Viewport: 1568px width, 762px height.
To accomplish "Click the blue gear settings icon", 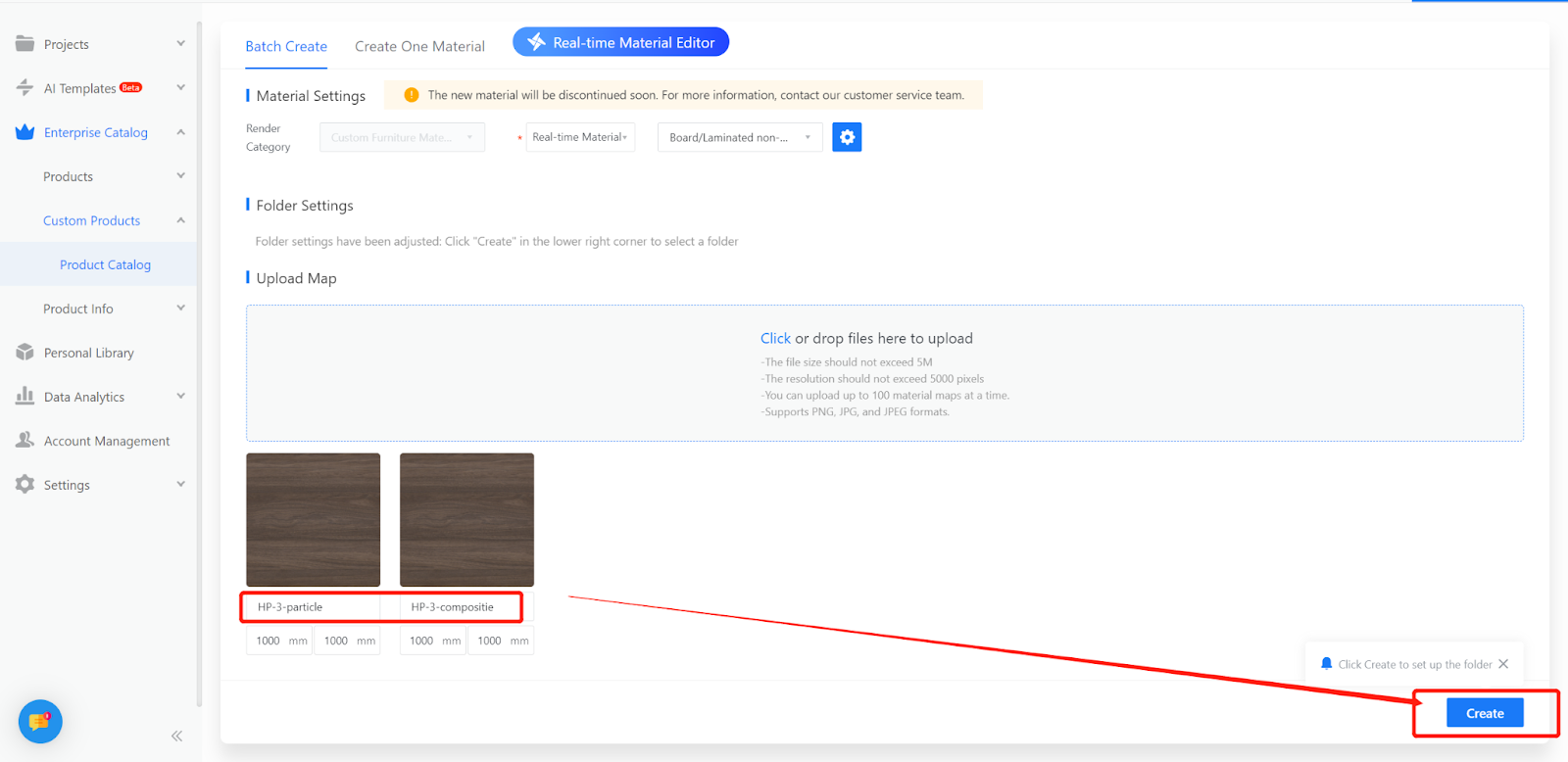I will [847, 137].
